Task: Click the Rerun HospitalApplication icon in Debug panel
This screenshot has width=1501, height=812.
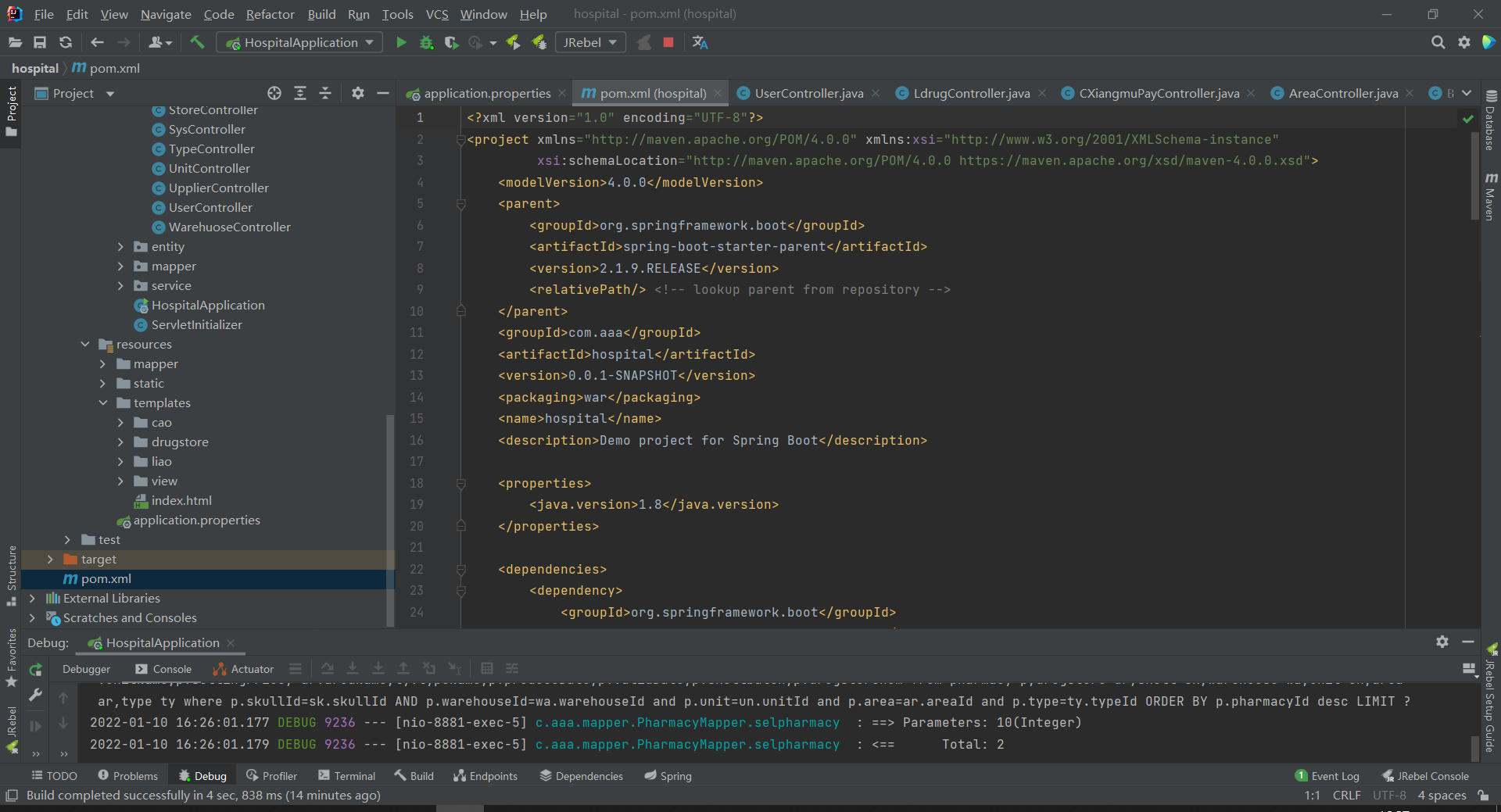Action: [35, 669]
